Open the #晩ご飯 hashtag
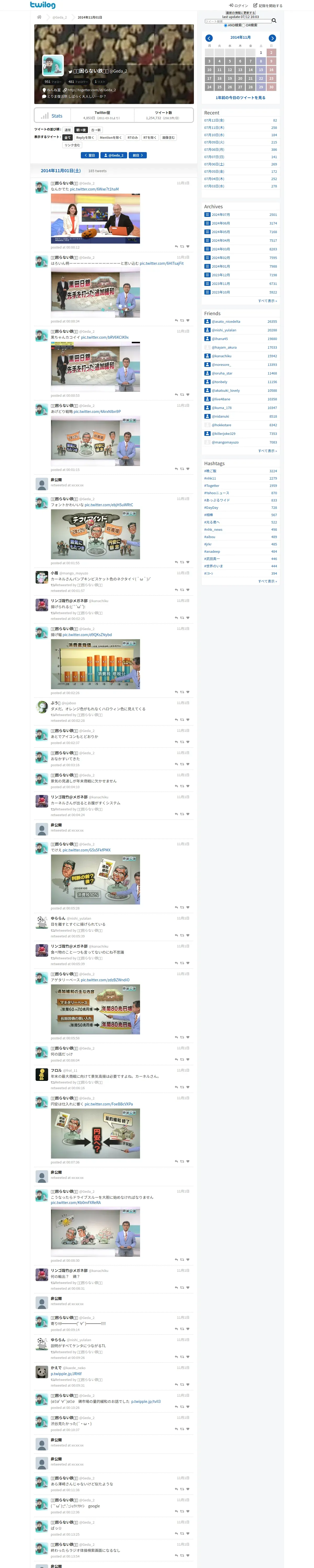 coord(210,471)
